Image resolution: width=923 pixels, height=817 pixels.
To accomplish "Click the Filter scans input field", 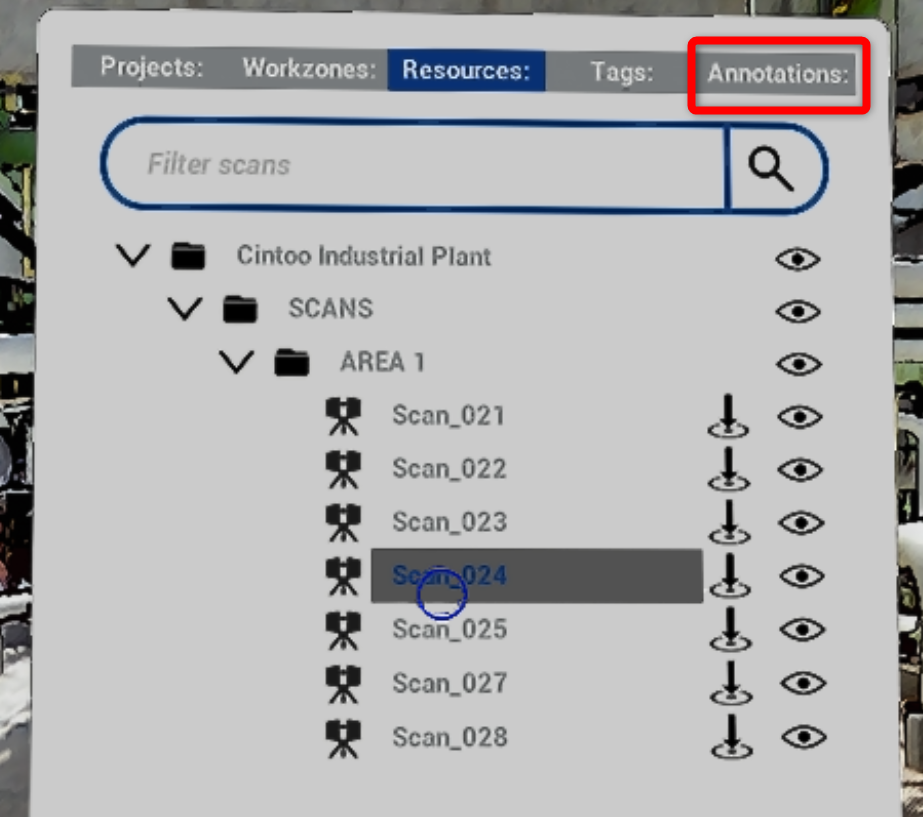I will point(415,165).
